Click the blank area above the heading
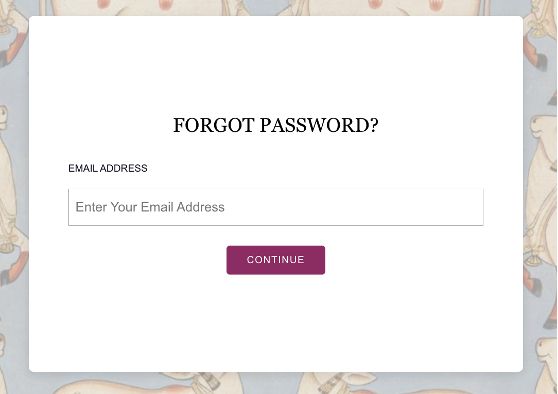The height and width of the screenshot is (394, 558). pyautogui.click(x=276, y=64)
